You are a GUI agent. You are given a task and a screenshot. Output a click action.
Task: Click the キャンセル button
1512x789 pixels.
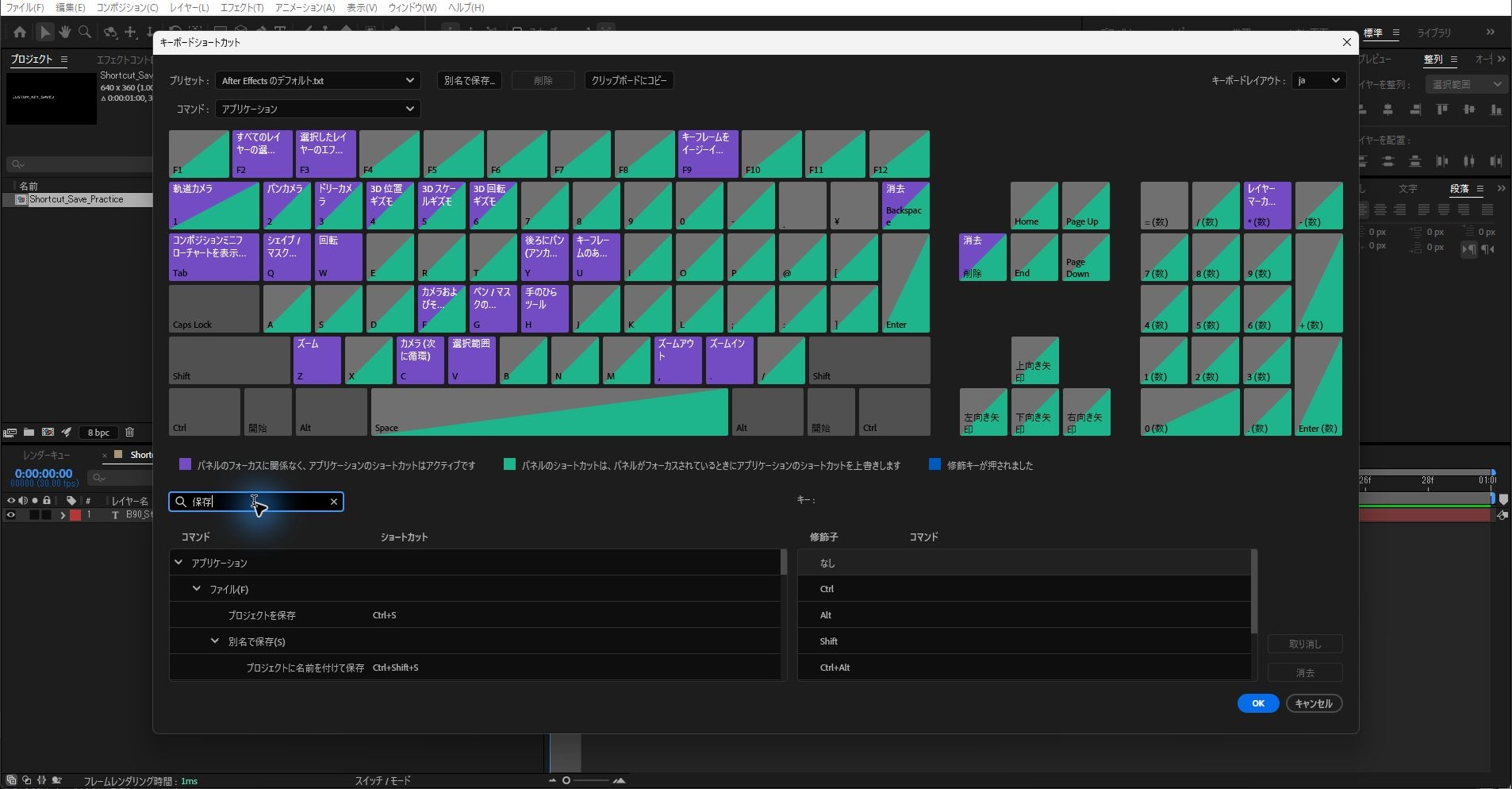click(x=1314, y=703)
